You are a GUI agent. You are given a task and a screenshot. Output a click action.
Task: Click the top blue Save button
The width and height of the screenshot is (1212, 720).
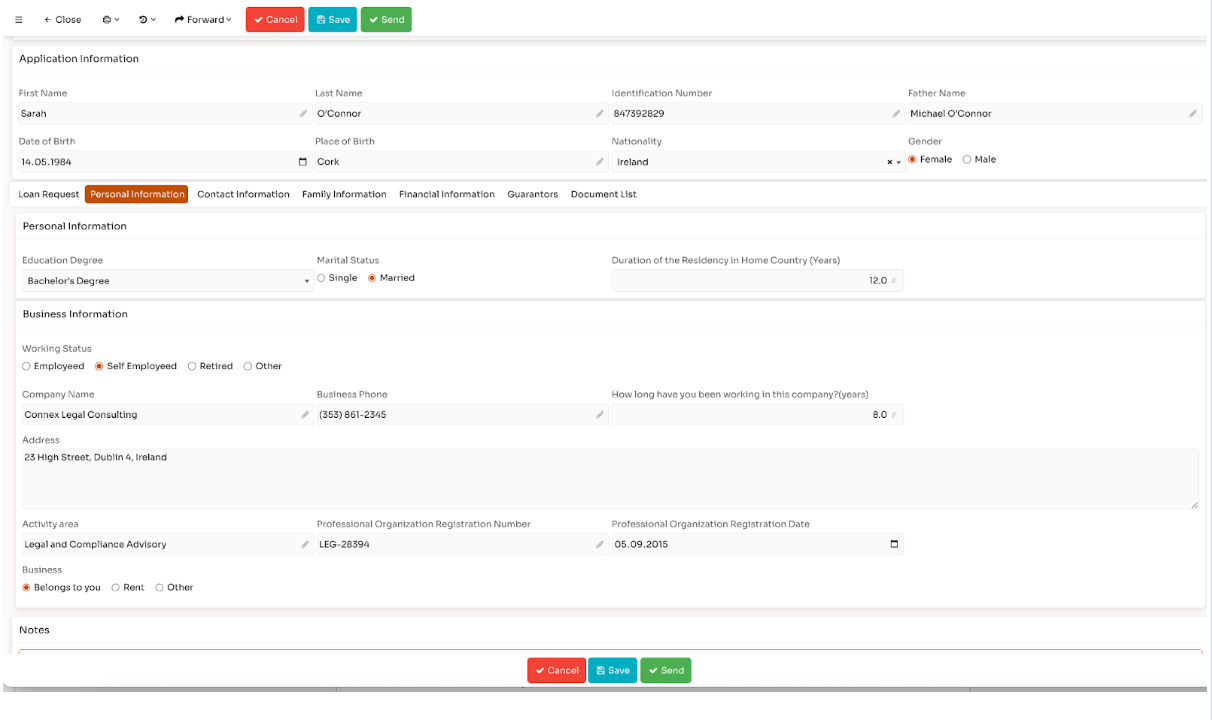tap(332, 20)
